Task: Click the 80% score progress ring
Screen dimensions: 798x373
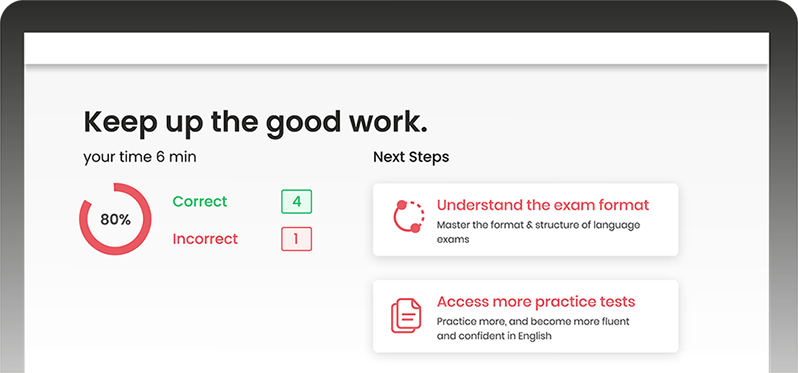Action: coord(115,219)
